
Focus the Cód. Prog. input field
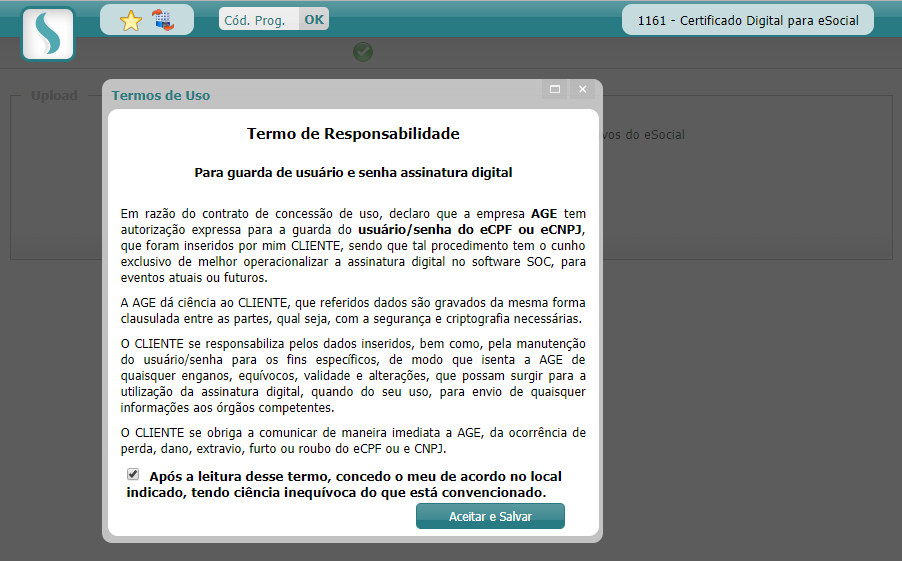point(259,20)
